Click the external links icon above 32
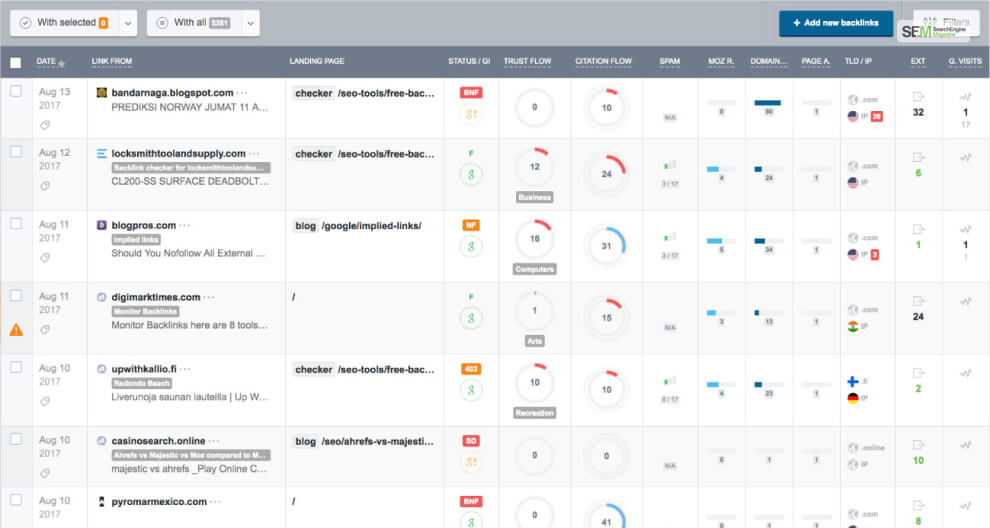 click(918, 97)
